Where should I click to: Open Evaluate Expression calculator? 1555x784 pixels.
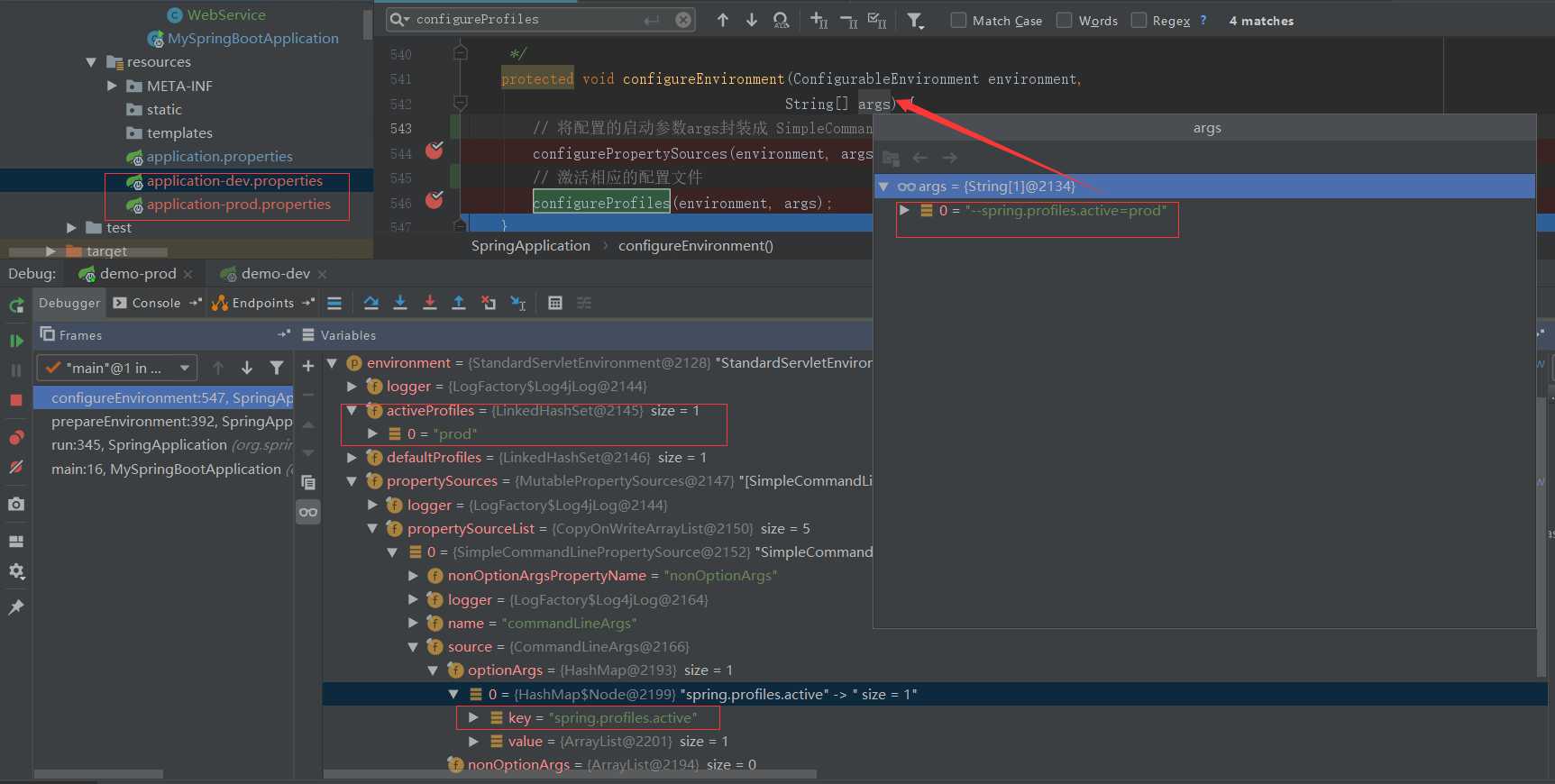pos(555,303)
